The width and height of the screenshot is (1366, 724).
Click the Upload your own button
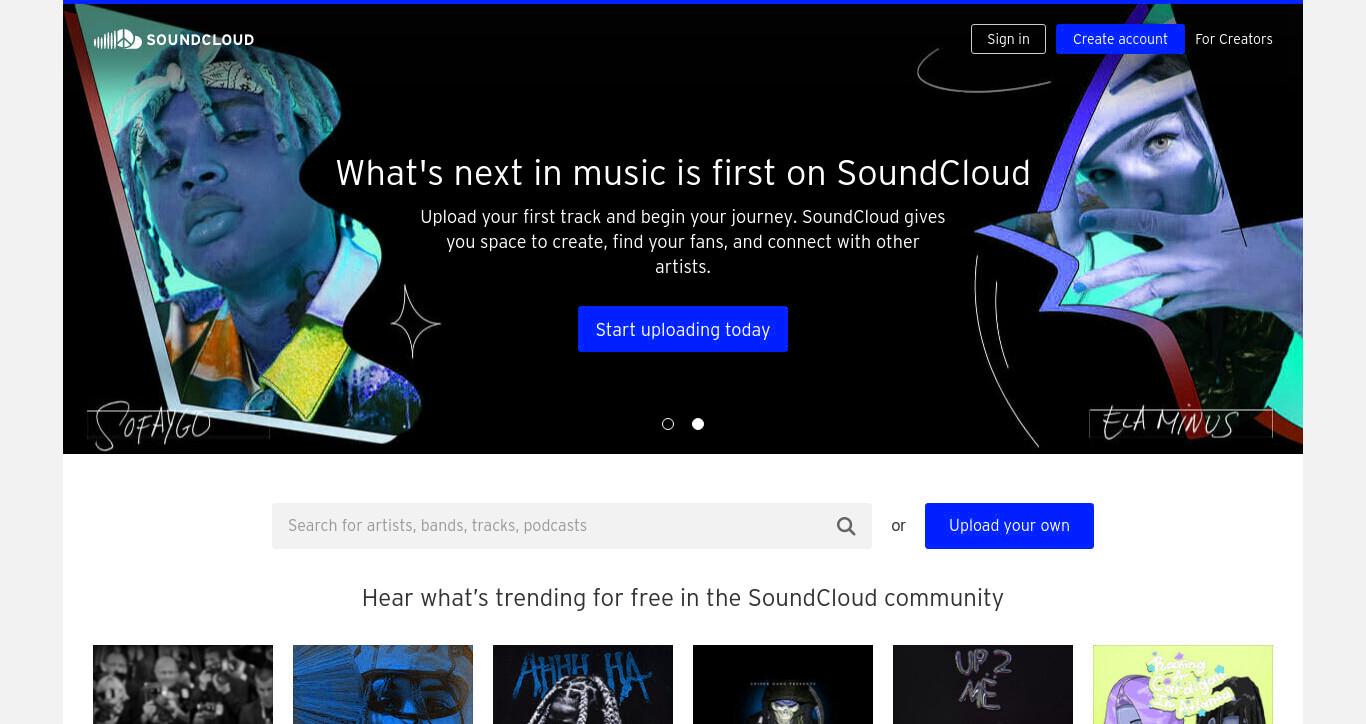click(1009, 526)
